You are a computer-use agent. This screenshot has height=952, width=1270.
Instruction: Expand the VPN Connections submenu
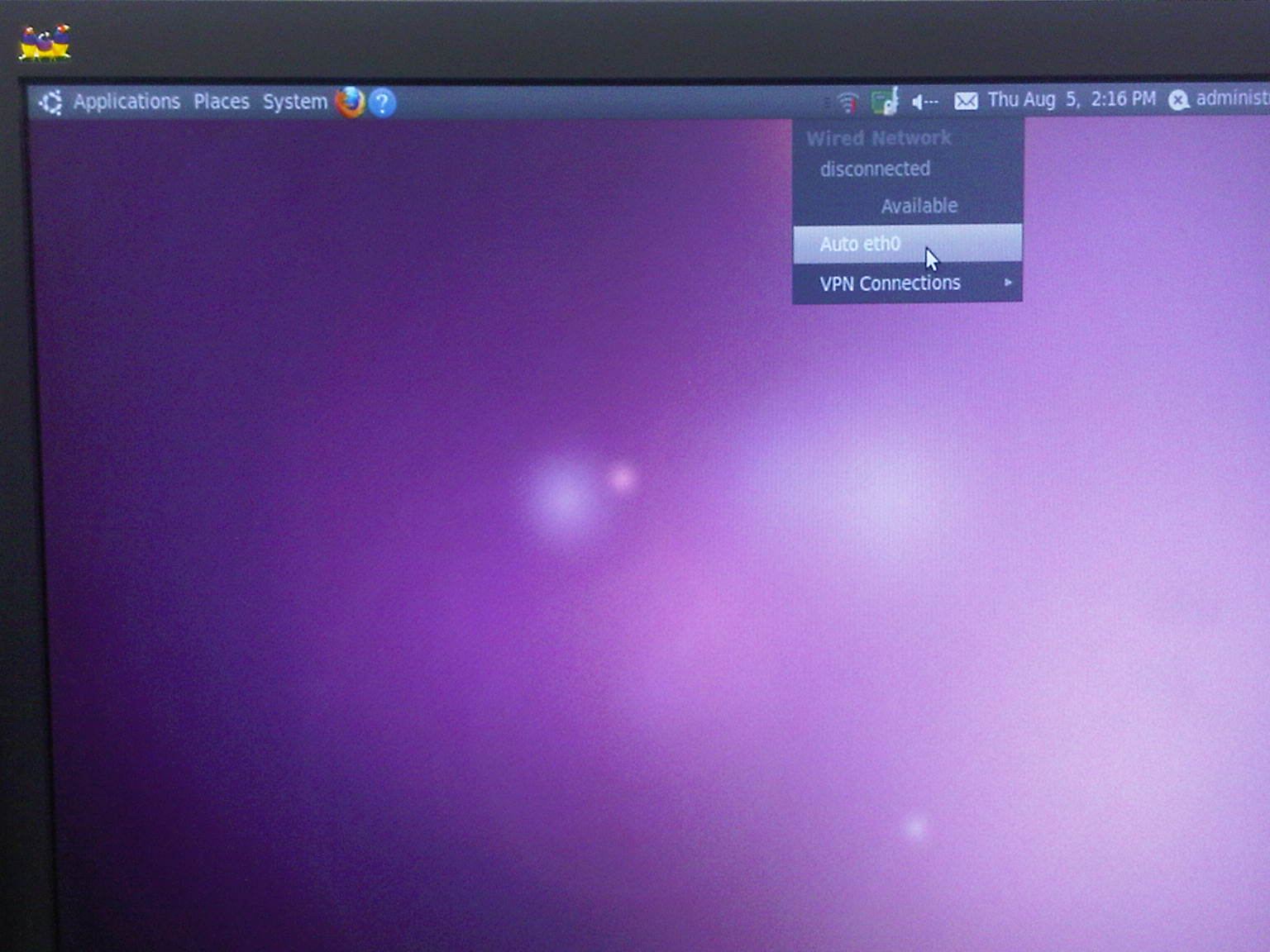point(907,283)
